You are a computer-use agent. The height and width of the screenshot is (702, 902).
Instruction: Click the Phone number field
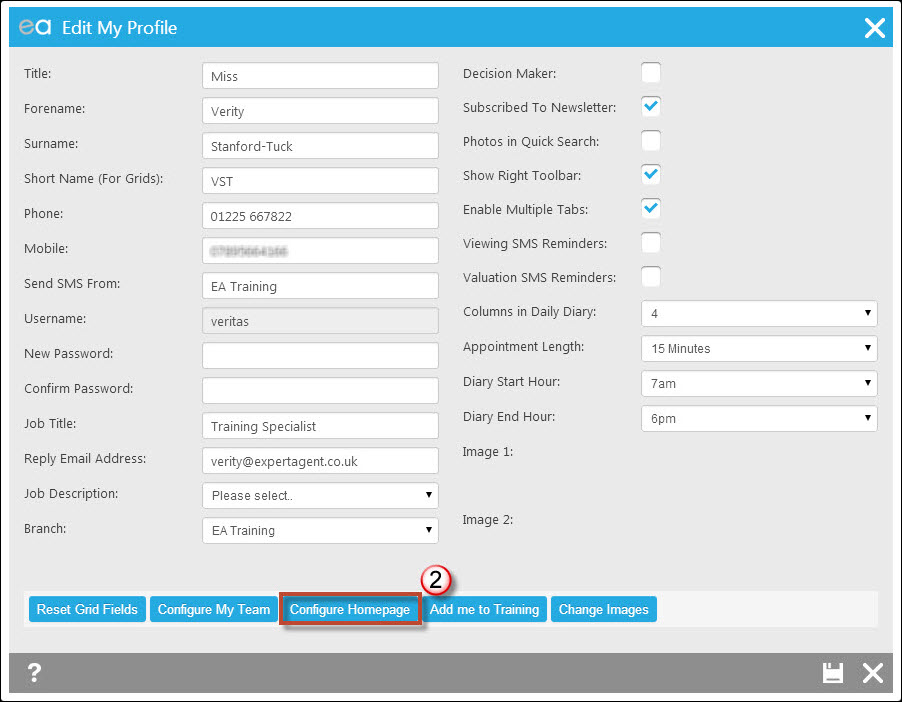[x=320, y=216]
